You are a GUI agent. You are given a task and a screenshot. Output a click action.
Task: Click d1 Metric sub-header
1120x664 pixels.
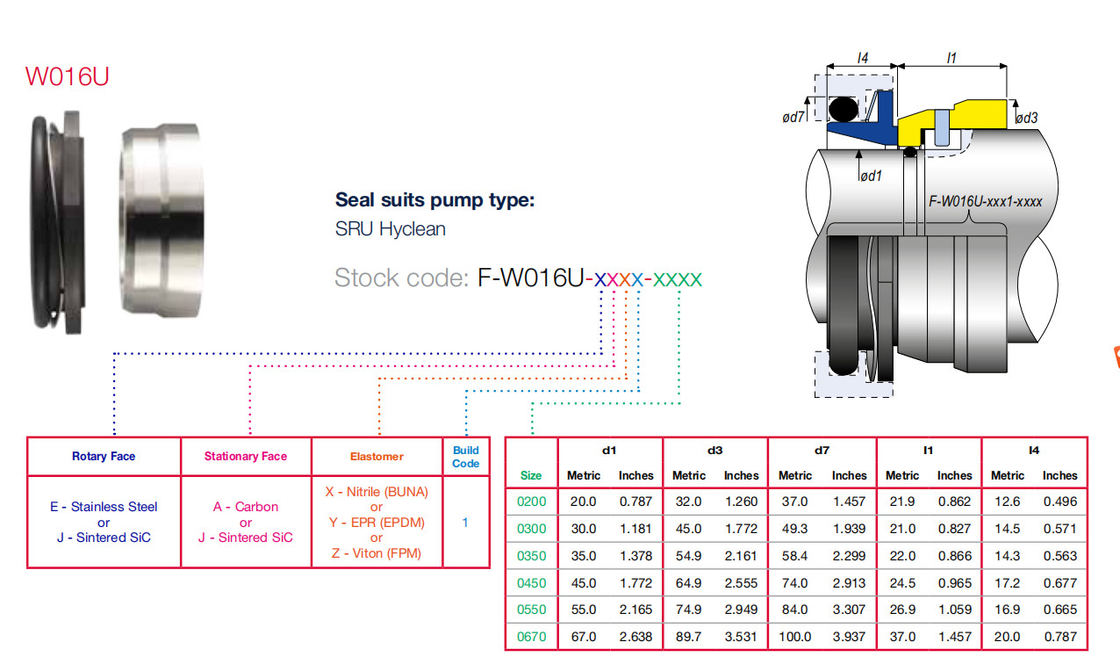tap(584, 476)
